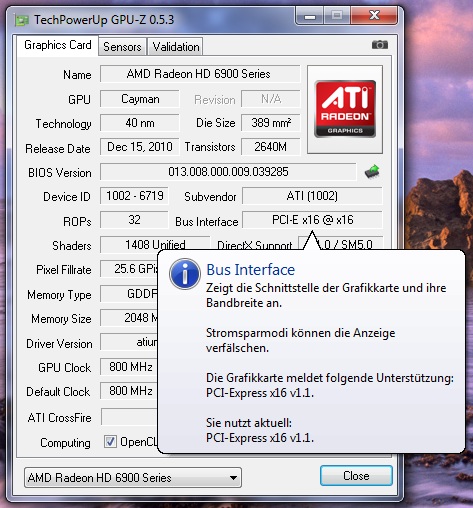Click the Release Date value Dec 15, 2010

[140, 147]
